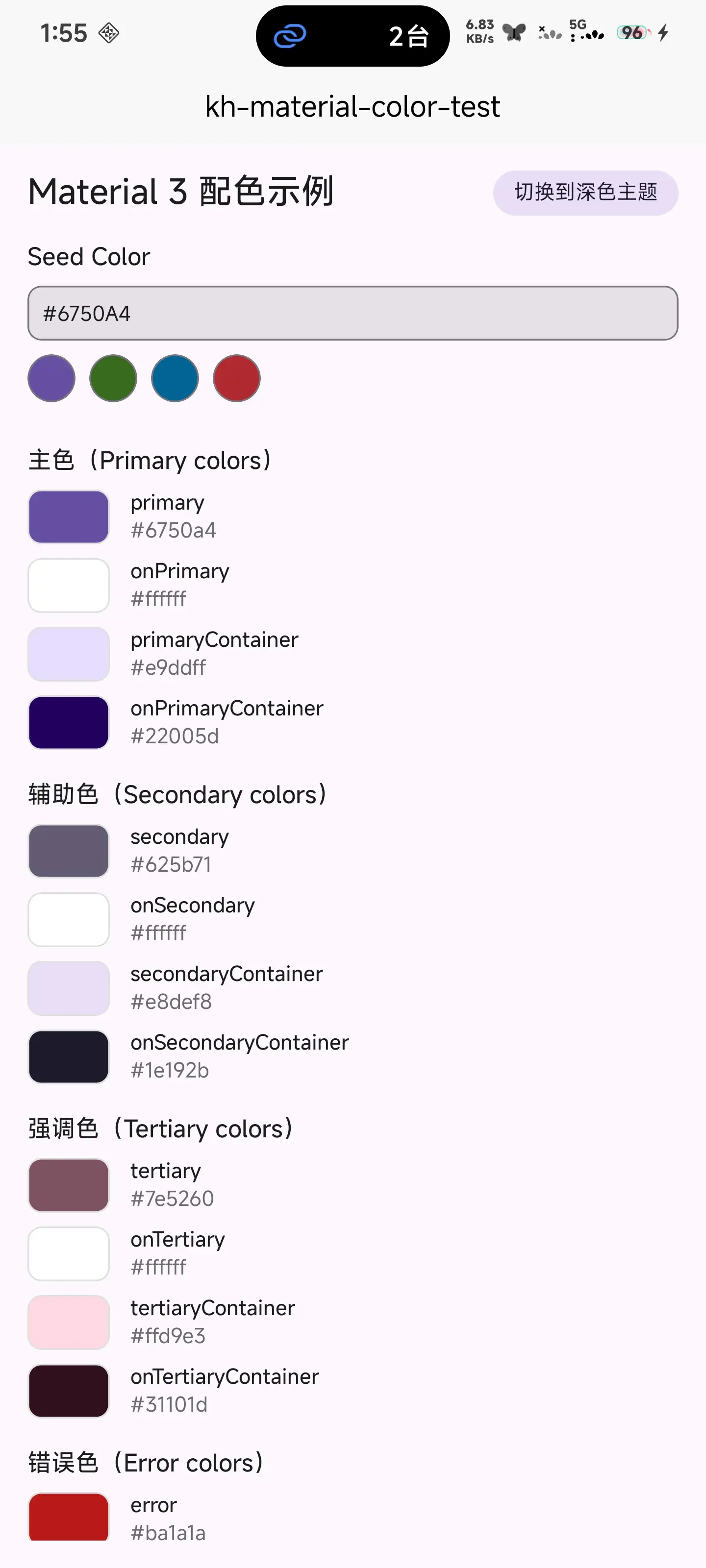The height and width of the screenshot is (1568, 706).
Task: Tap the secondary color swatch
Action: [x=69, y=851]
